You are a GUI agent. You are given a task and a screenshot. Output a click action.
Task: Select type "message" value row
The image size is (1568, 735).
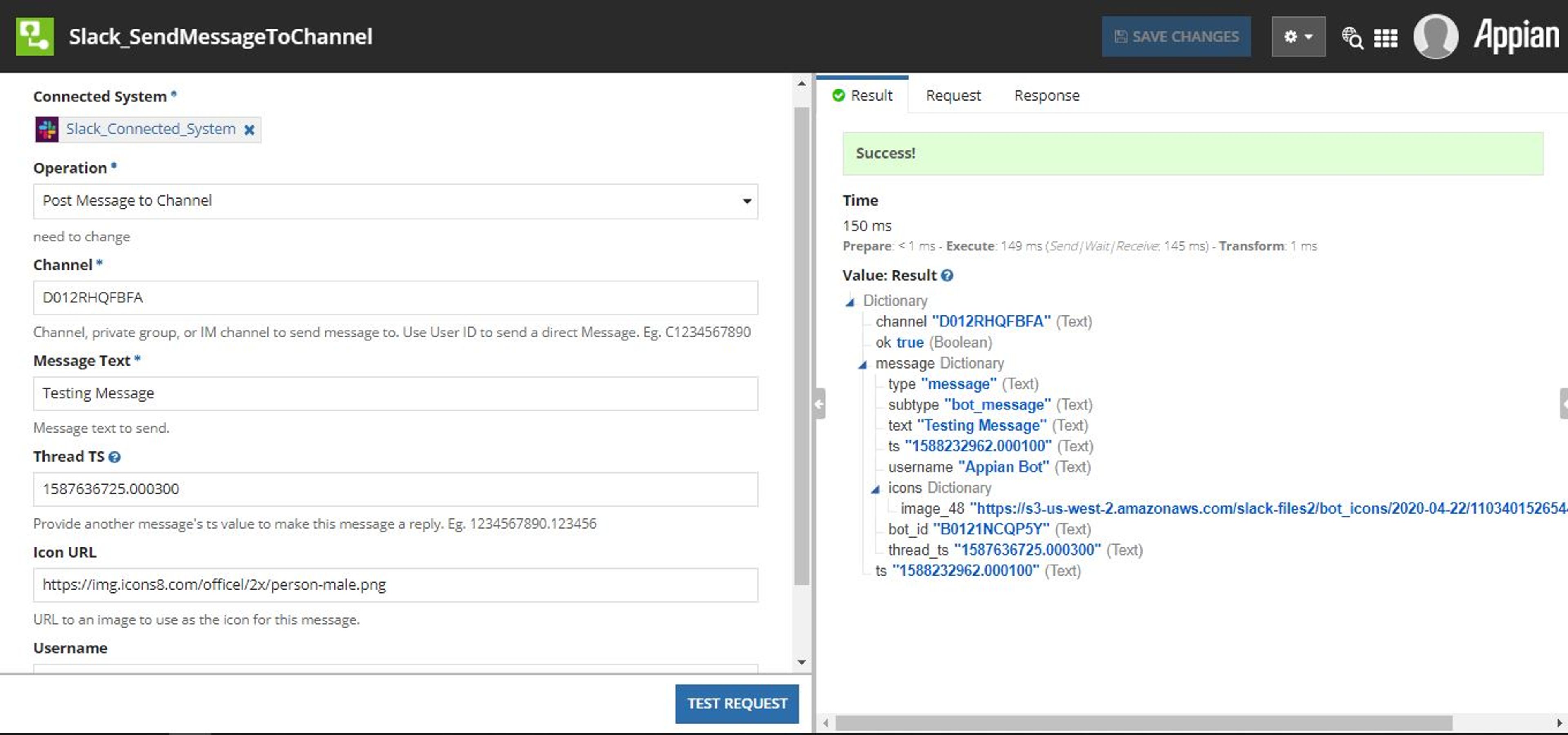(x=963, y=384)
